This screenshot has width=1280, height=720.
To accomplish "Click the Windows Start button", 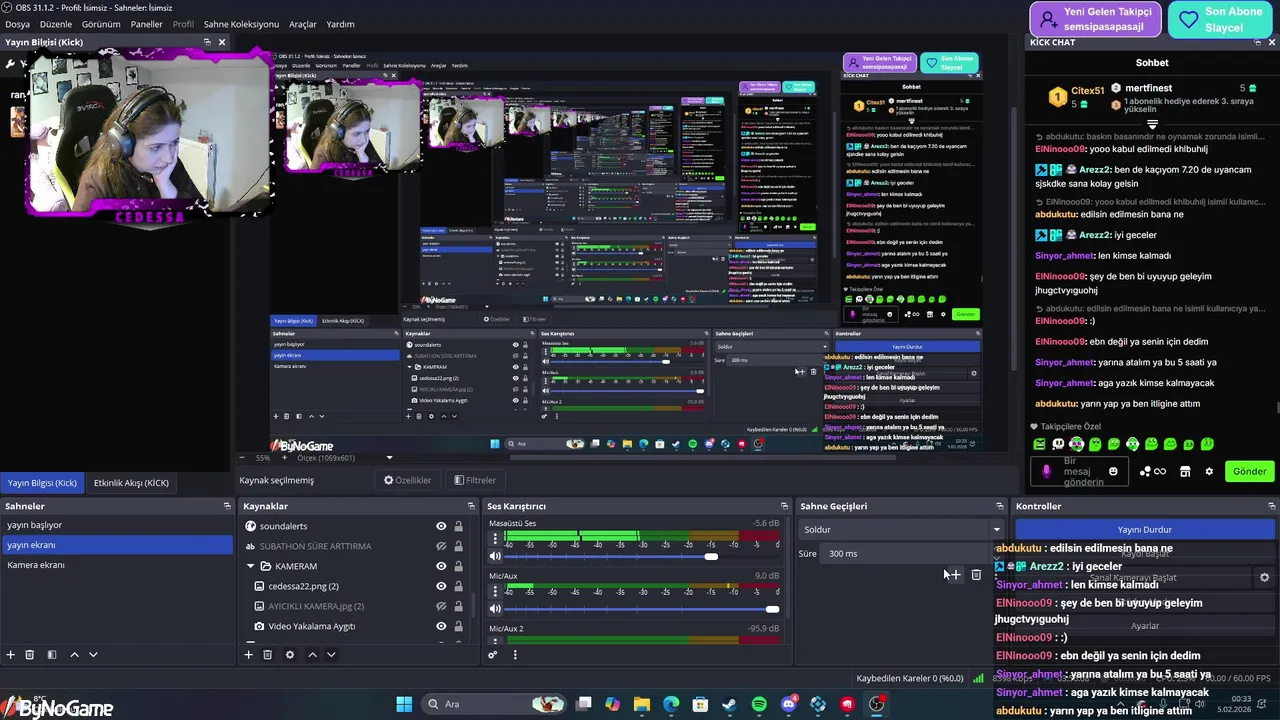I will click(x=404, y=705).
